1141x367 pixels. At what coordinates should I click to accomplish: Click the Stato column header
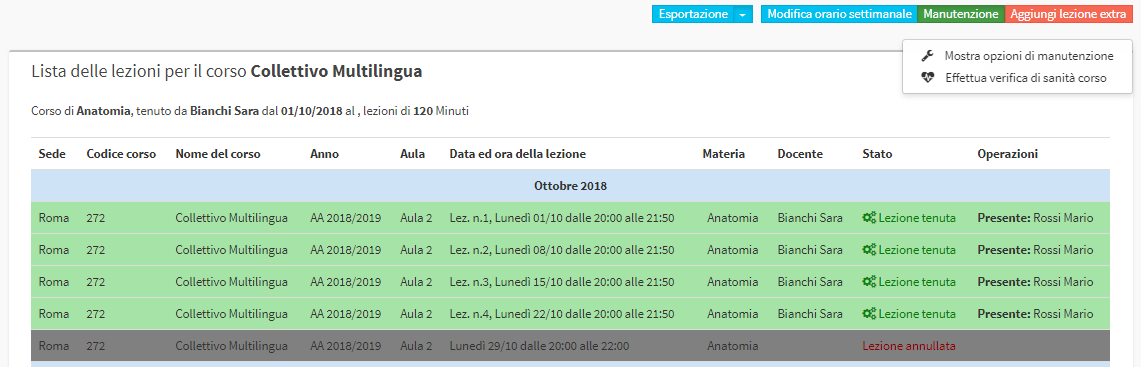[x=877, y=154]
